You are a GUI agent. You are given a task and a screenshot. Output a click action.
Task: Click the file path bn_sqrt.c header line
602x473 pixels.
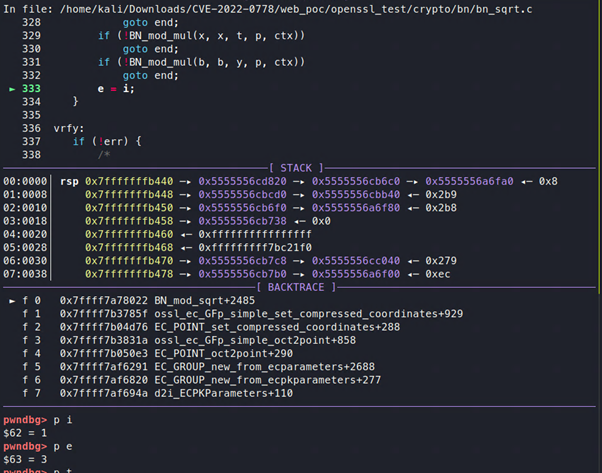coord(268,9)
